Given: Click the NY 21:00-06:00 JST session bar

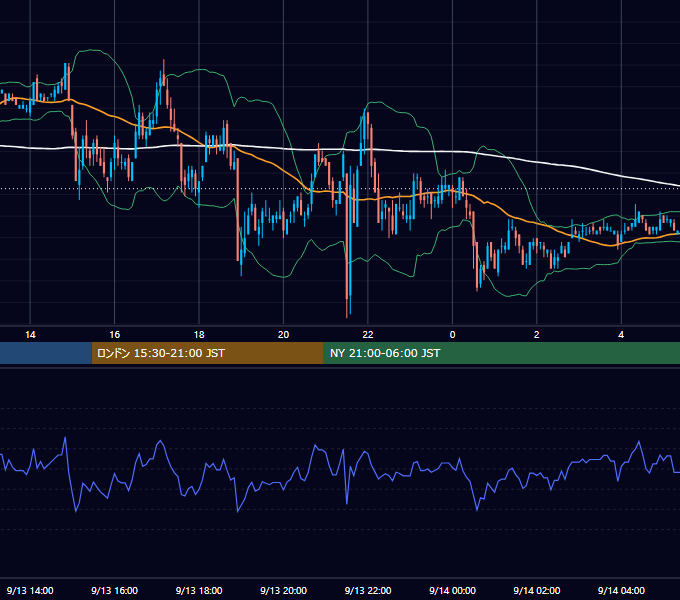Looking at the screenshot, I should click(502, 353).
